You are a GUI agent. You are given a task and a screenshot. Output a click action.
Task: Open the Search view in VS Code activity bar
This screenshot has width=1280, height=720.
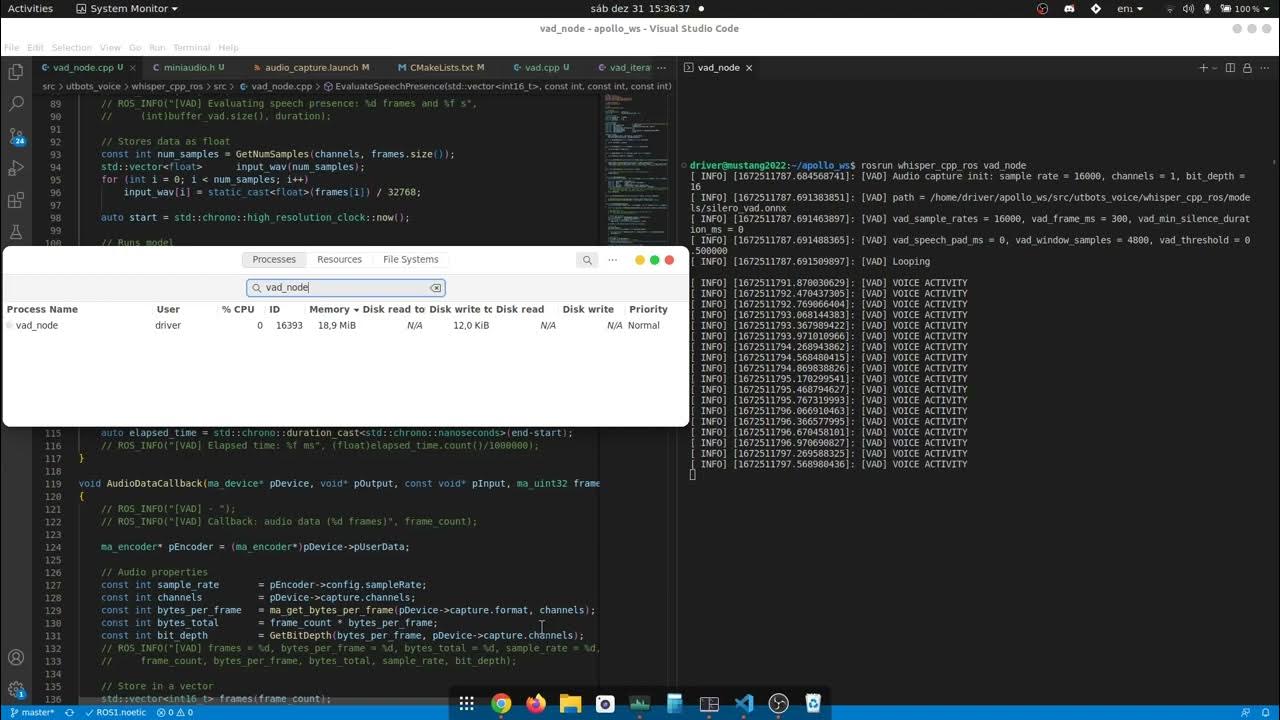tap(16, 103)
